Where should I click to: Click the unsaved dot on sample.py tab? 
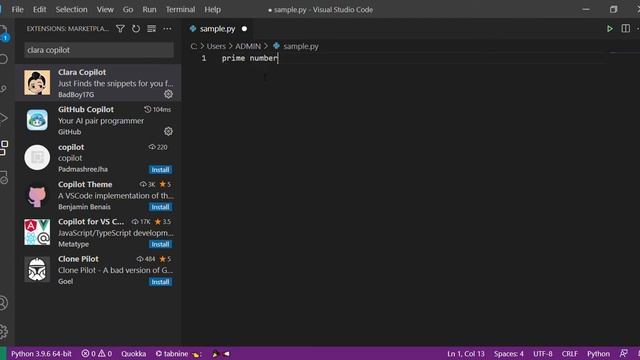(244, 29)
